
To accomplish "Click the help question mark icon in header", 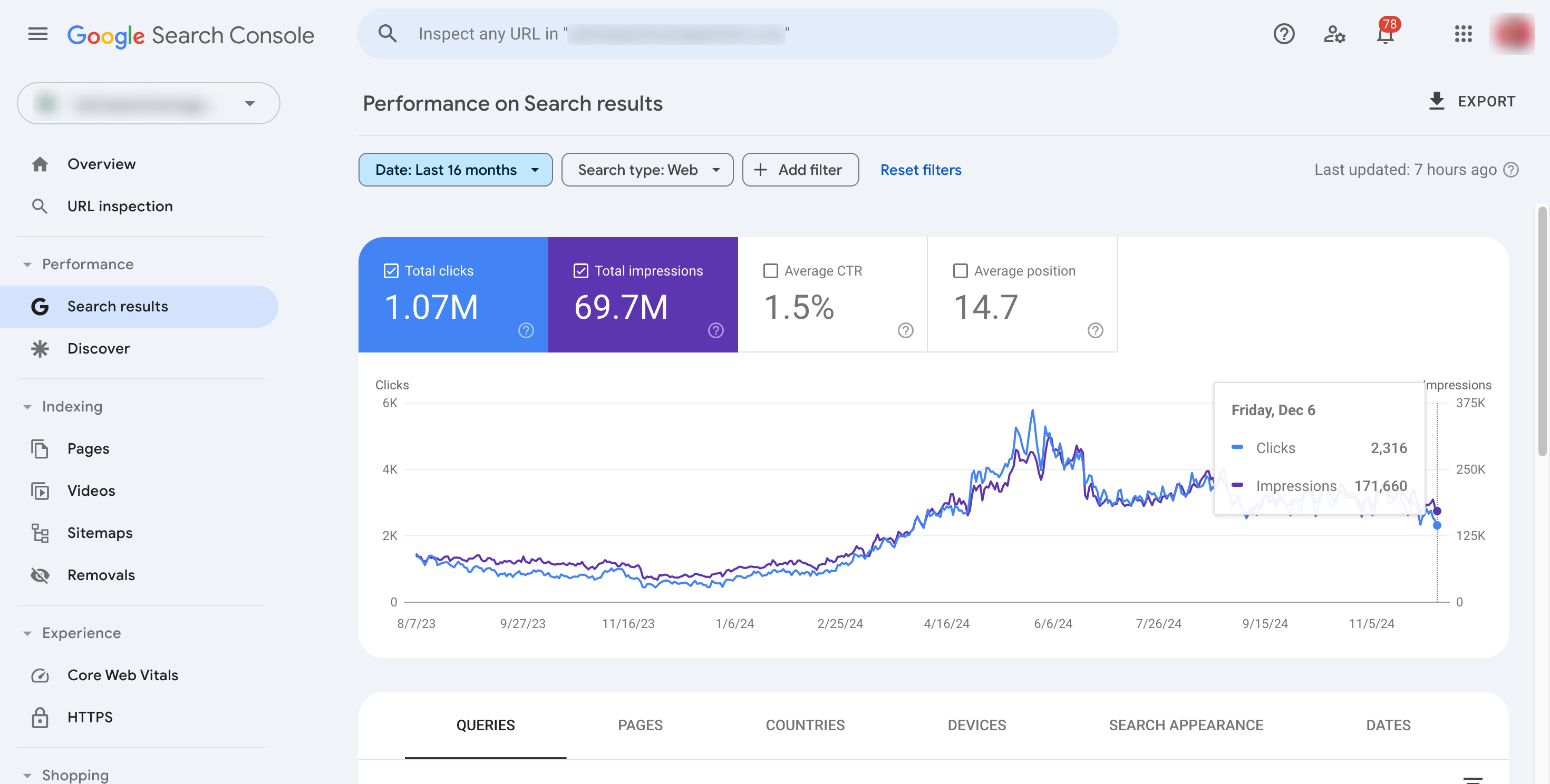I will [1283, 34].
